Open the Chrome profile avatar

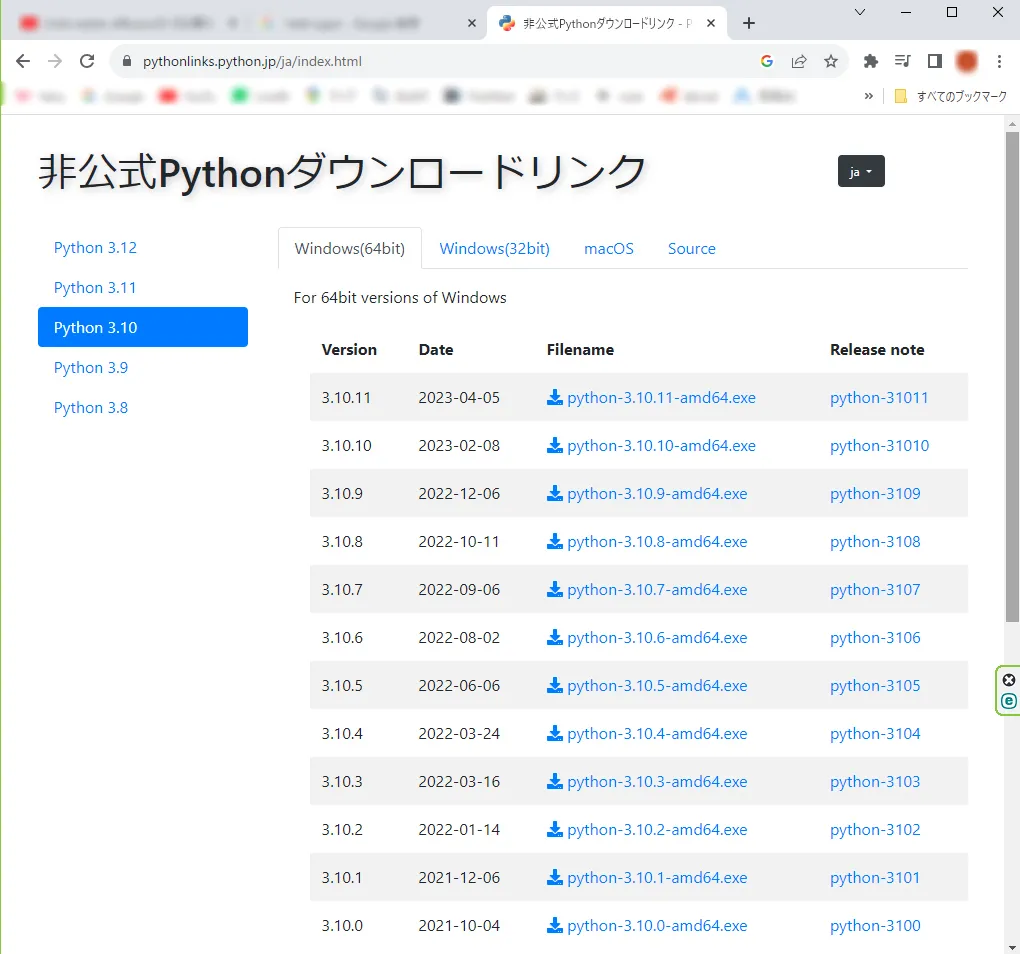[x=967, y=61]
